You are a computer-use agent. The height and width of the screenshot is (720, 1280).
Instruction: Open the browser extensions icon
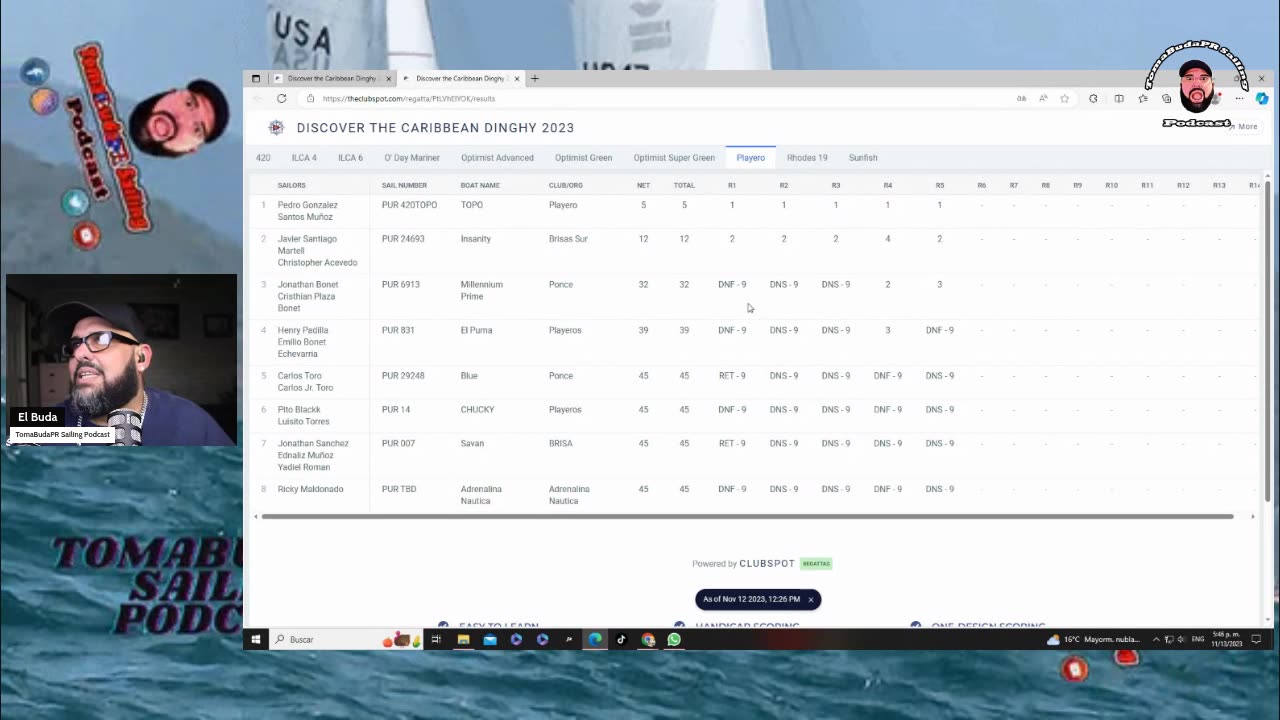point(1093,98)
